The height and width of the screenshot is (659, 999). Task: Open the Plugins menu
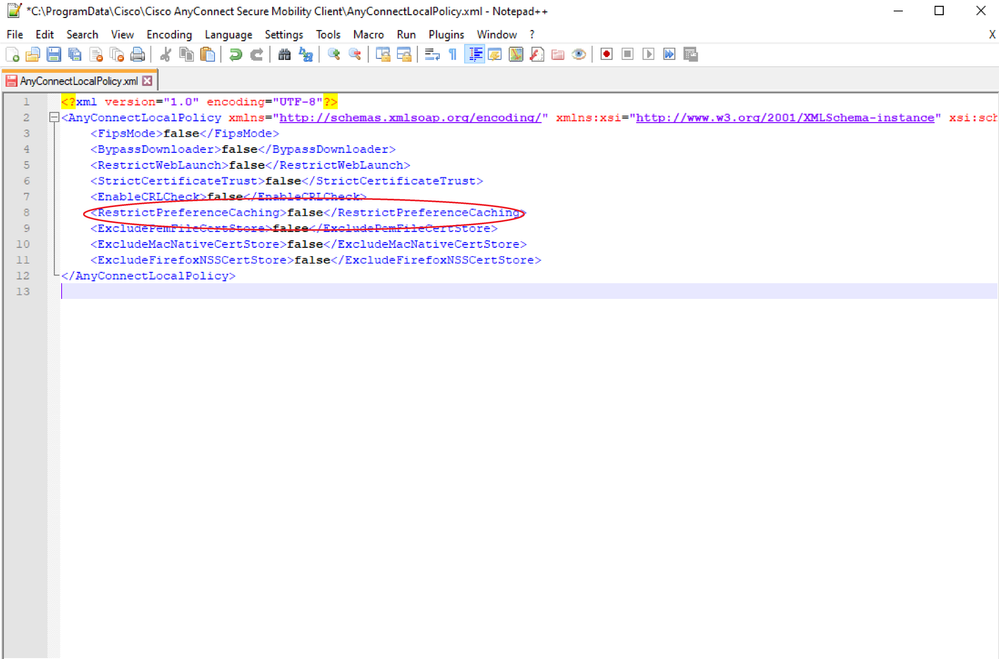click(x=446, y=34)
